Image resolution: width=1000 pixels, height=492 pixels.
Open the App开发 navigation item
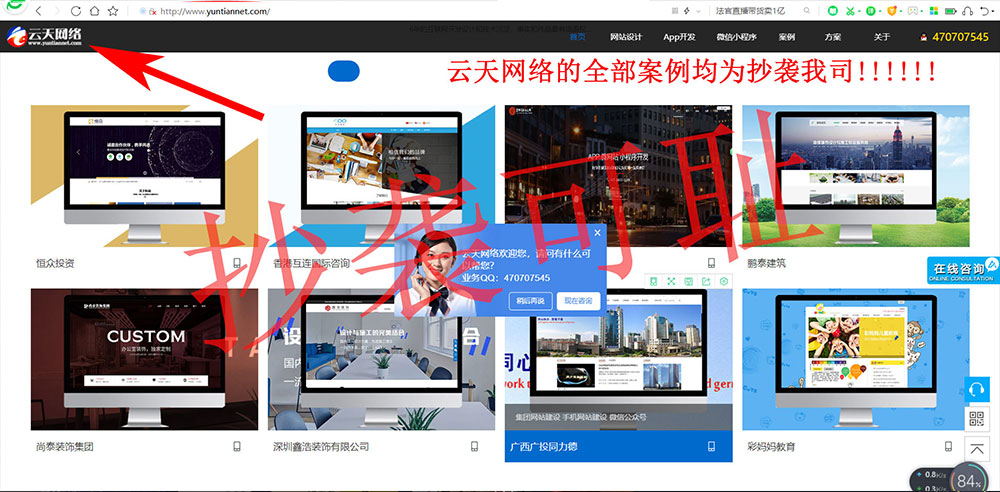pyautogui.click(x=679, y=37)
